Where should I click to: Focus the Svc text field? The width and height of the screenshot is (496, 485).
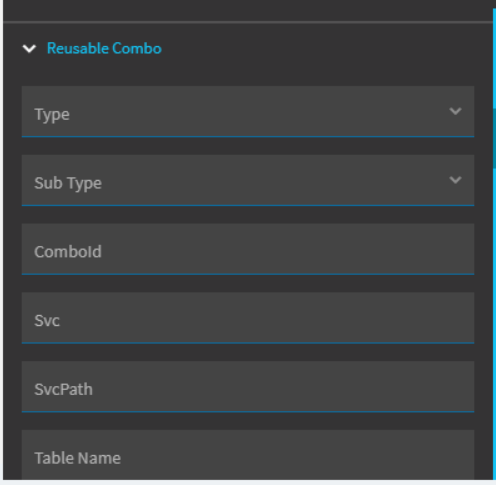(x=248, y=318)
